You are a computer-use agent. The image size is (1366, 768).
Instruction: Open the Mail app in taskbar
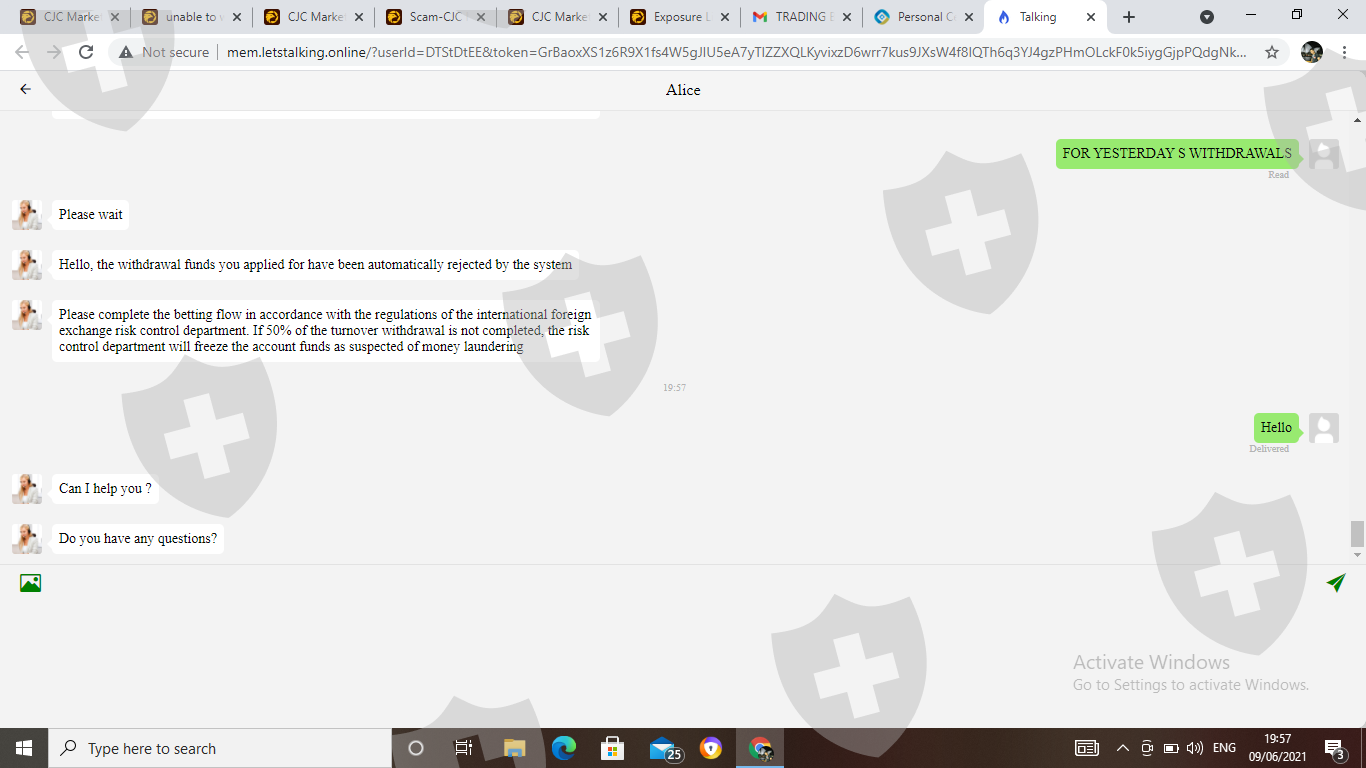point(664,748)
